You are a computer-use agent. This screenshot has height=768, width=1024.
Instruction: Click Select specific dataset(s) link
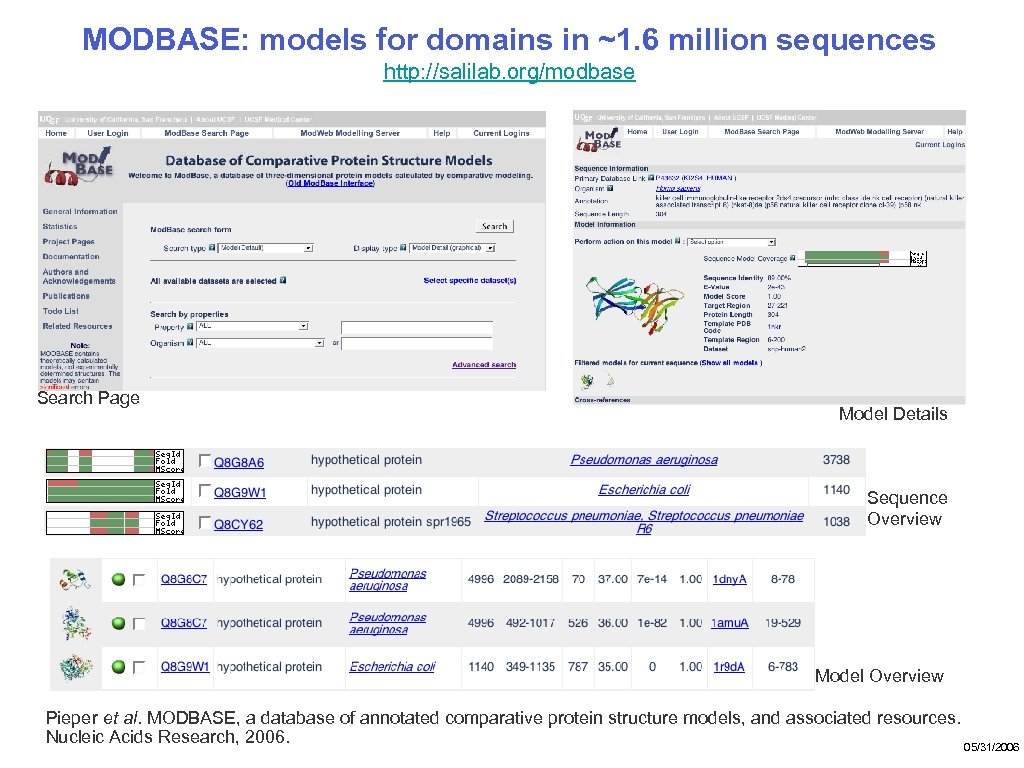(470, 280)
